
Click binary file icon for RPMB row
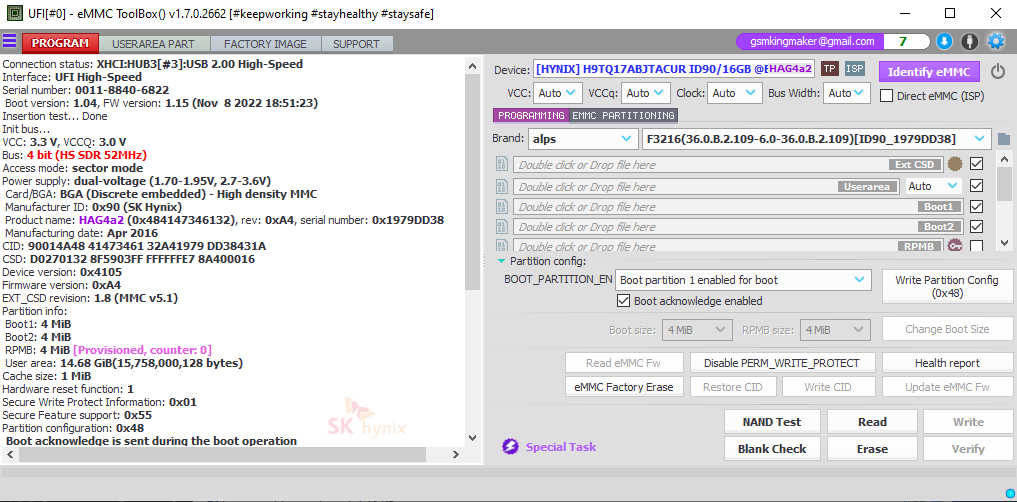pos(501,246)
